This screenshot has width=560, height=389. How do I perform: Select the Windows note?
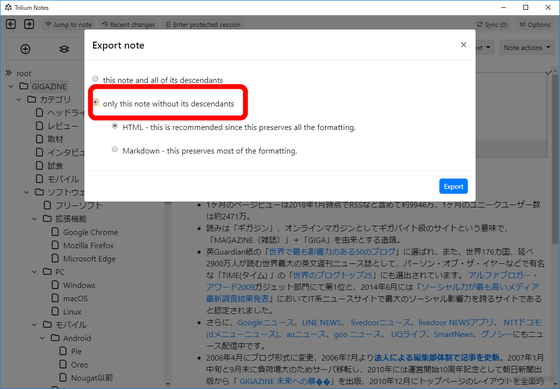(79, 285)
